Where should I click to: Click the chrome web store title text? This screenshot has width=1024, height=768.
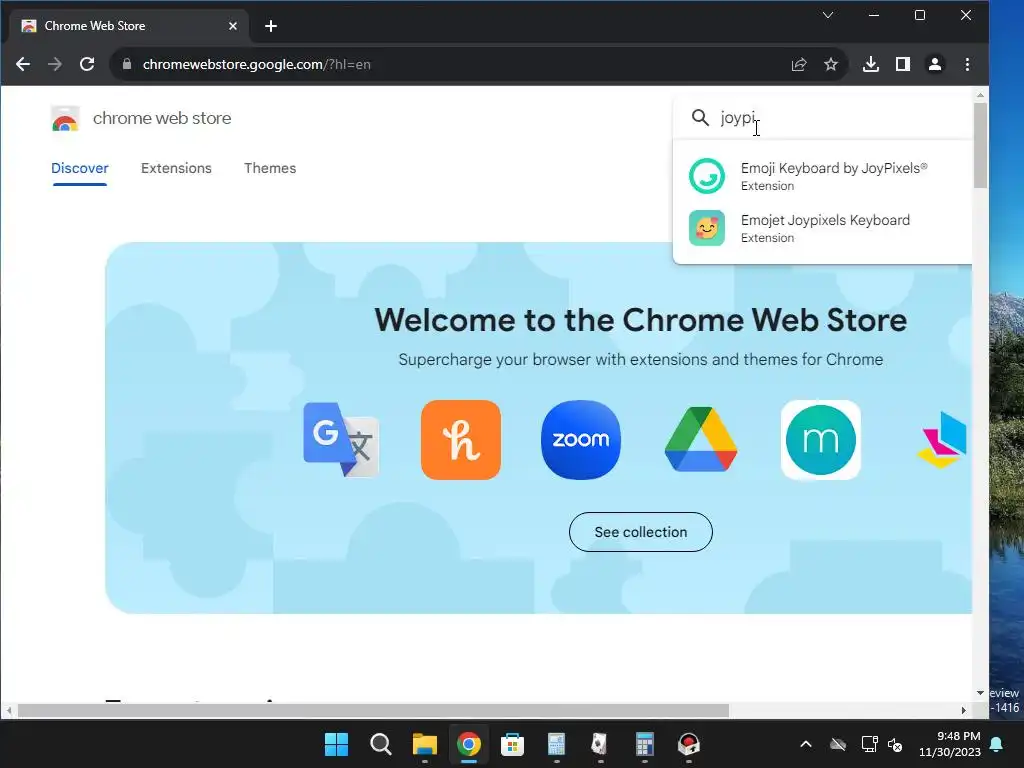tap(162, 118)
